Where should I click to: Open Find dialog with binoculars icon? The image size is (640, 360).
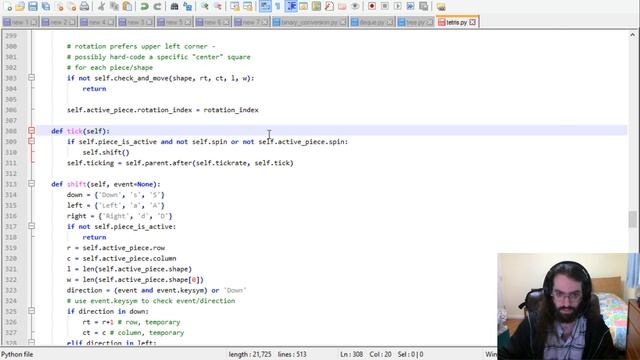tap(175, 6)
